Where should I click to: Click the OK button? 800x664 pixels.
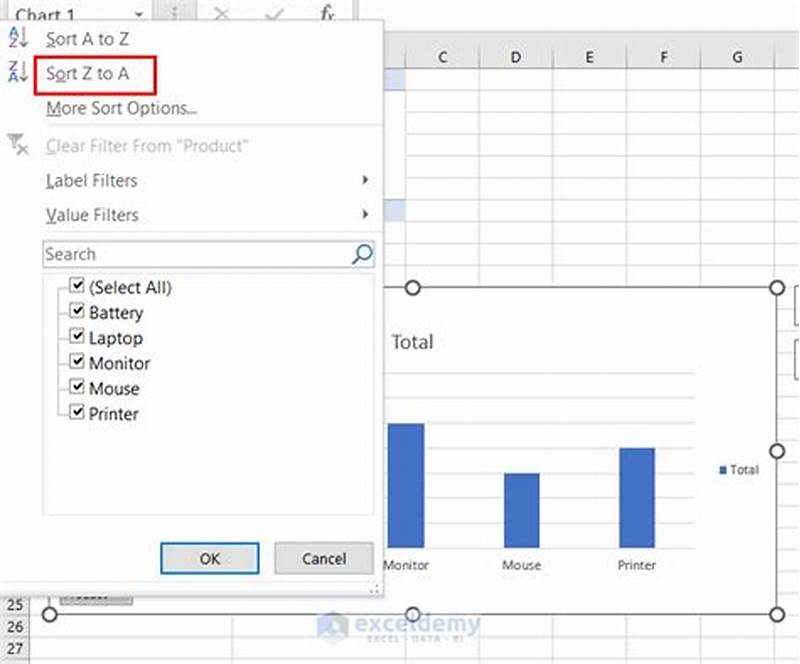pos(209,558)
